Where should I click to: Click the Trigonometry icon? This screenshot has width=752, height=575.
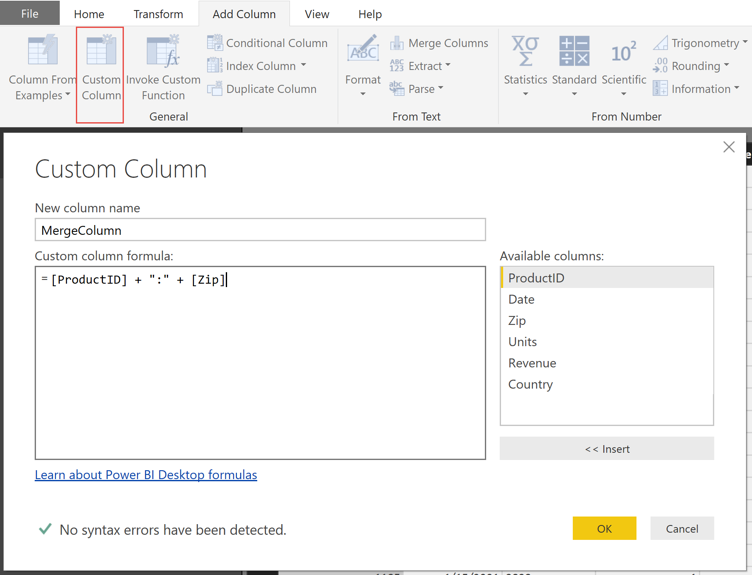660,43
